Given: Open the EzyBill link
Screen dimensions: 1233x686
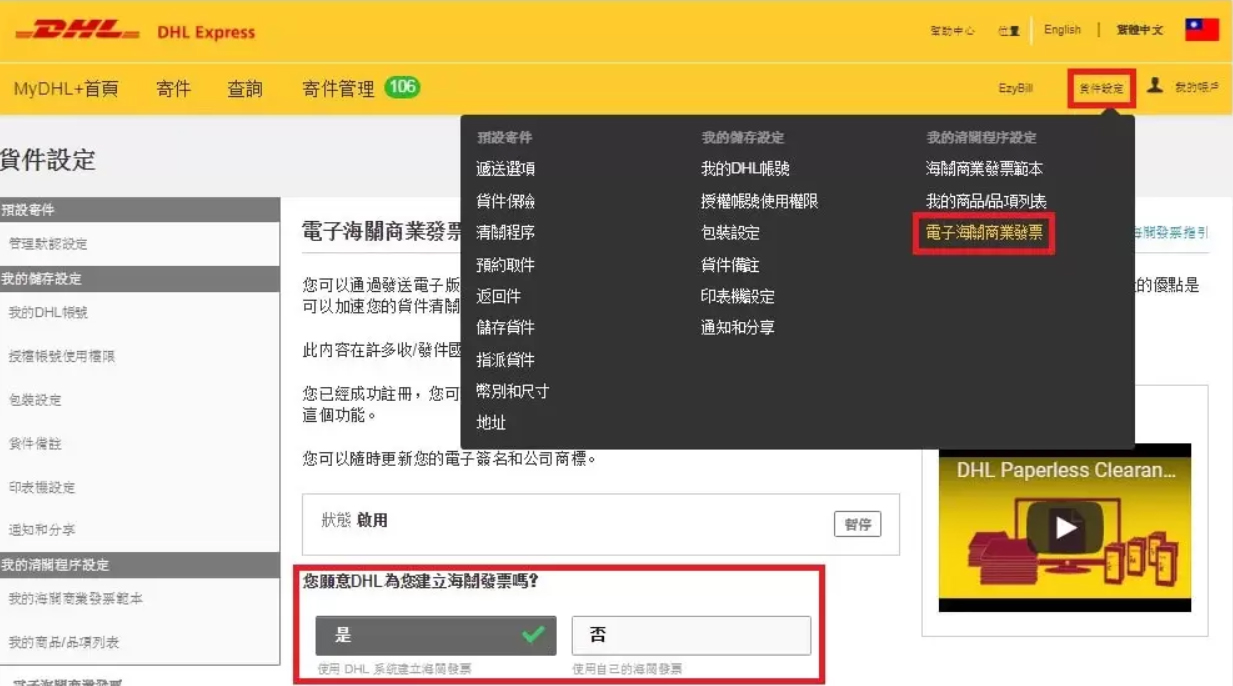Looking at the screenshot, I should 1015,89.
